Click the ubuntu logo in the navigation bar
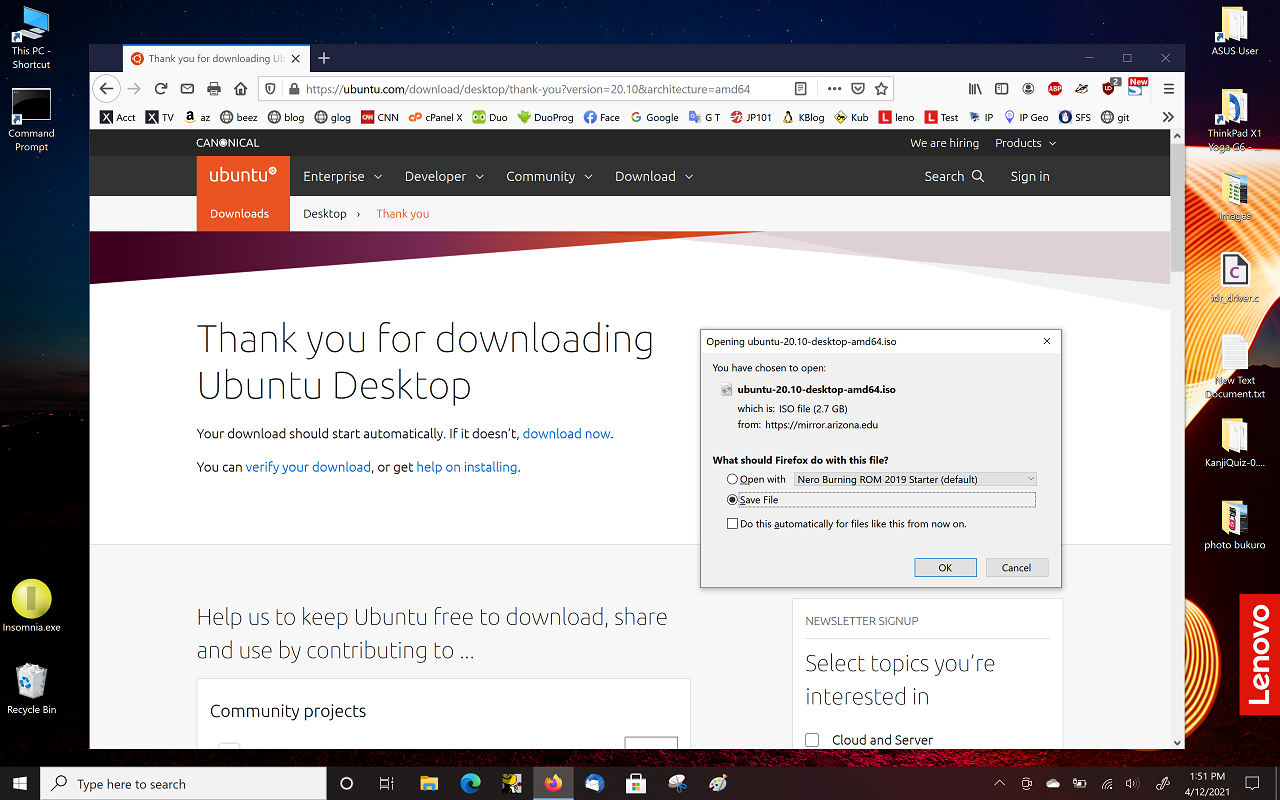Image resolution: width=1280 pixels, height=800 pixels. click(243, 175)
